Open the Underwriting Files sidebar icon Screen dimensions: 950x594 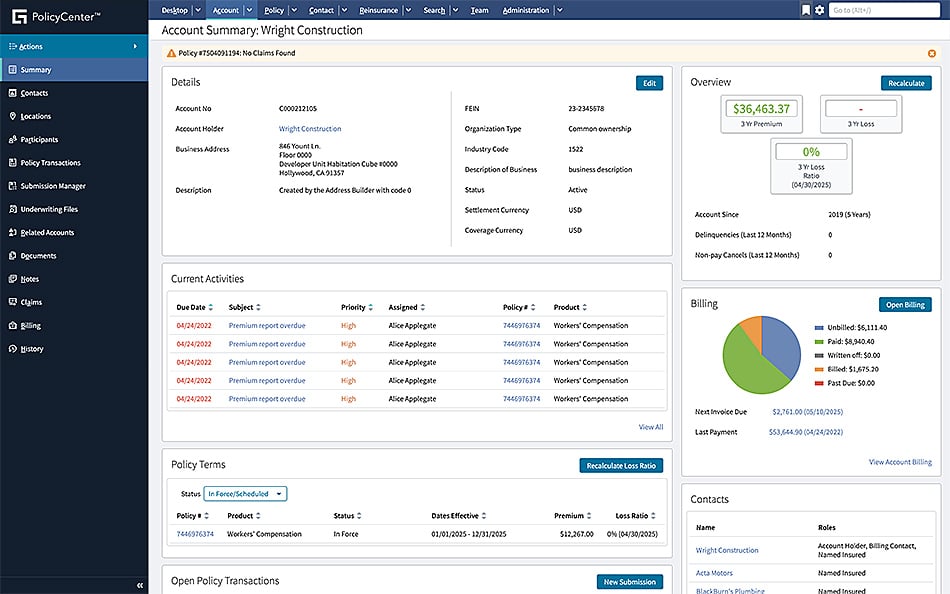[x=14, y=208]
